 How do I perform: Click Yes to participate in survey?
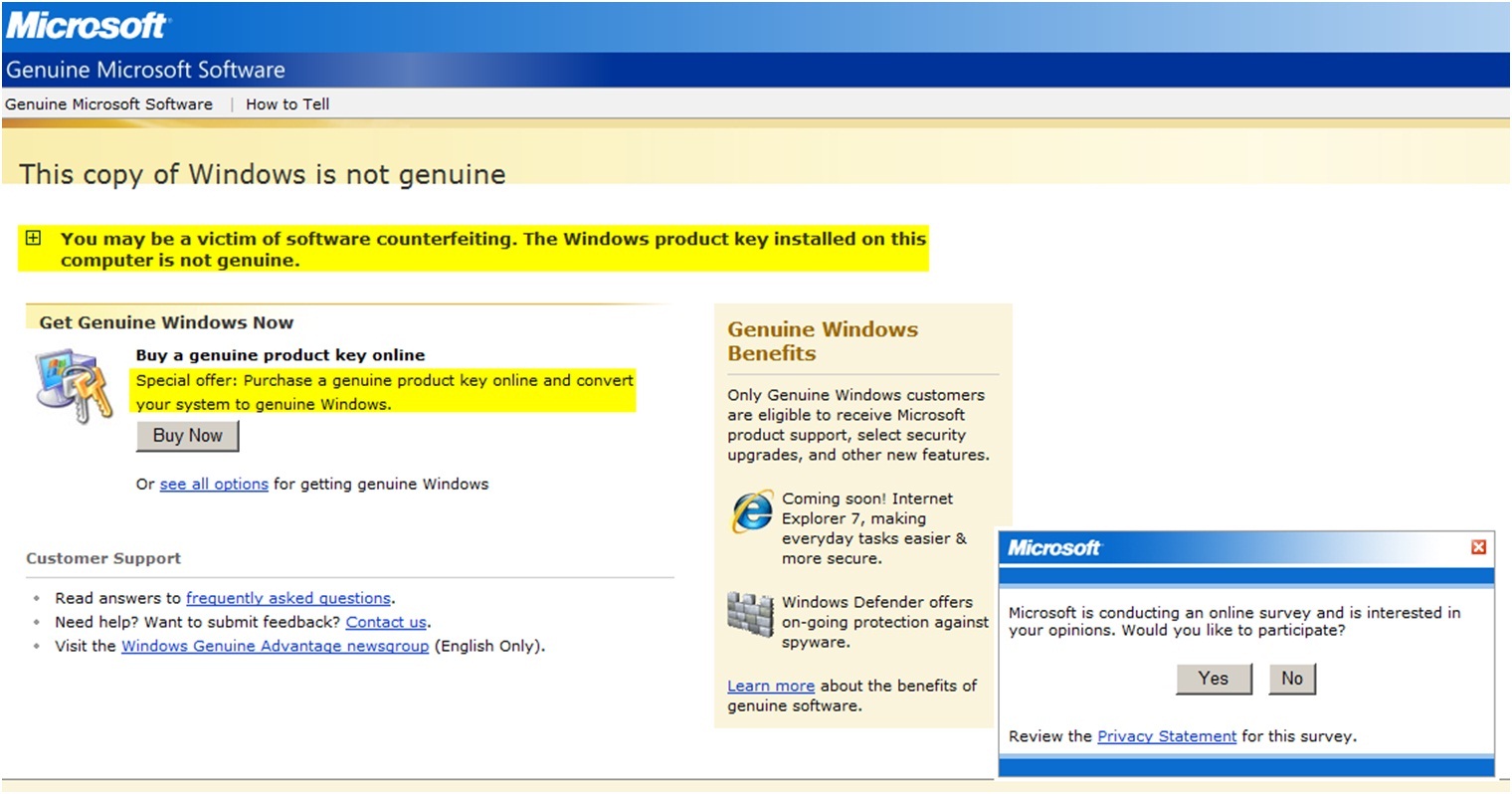tap(1214, 679)
